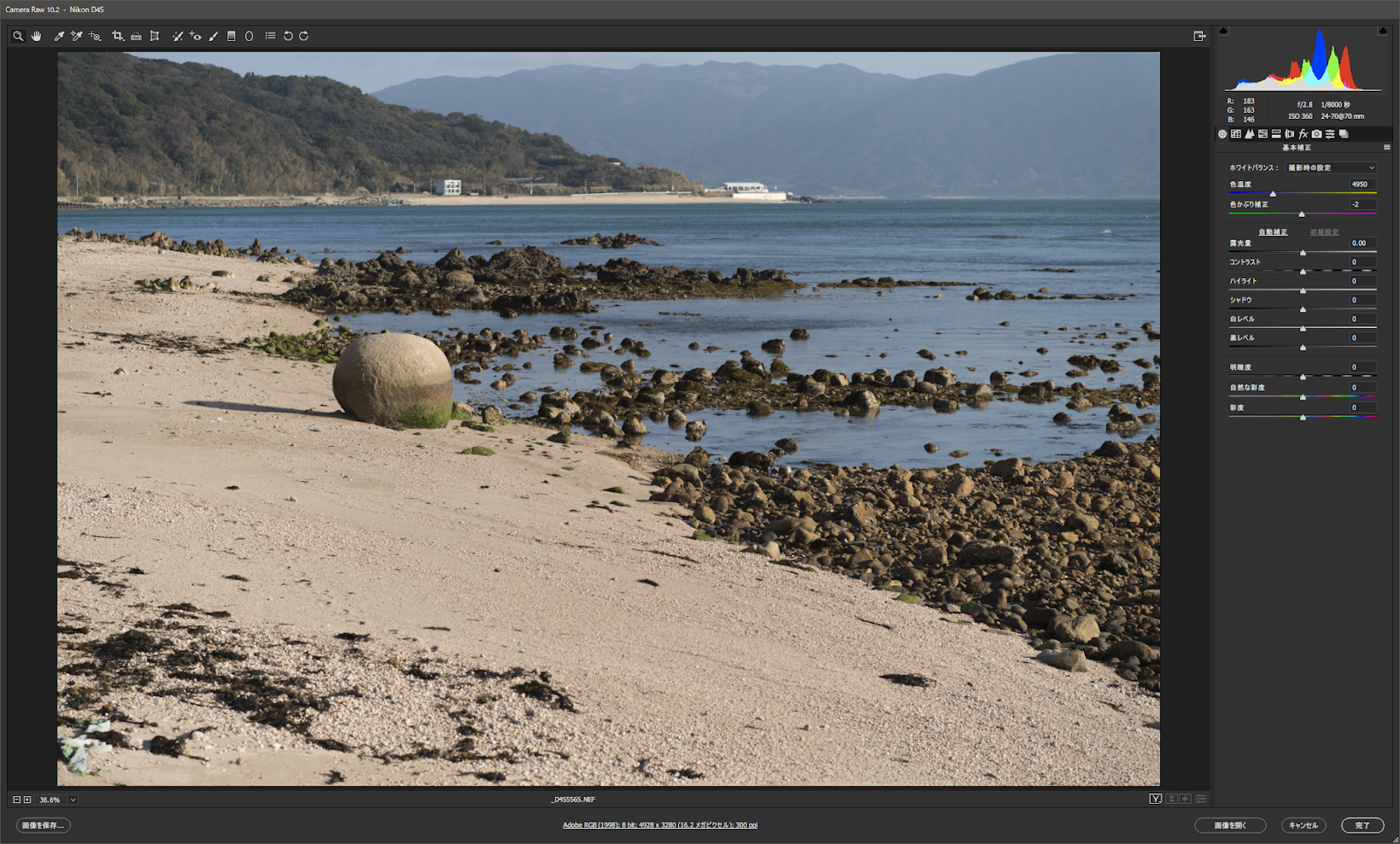Select the Spot Removal tool
Viewport: 1400px width, 844px height.
click(178, 36)
